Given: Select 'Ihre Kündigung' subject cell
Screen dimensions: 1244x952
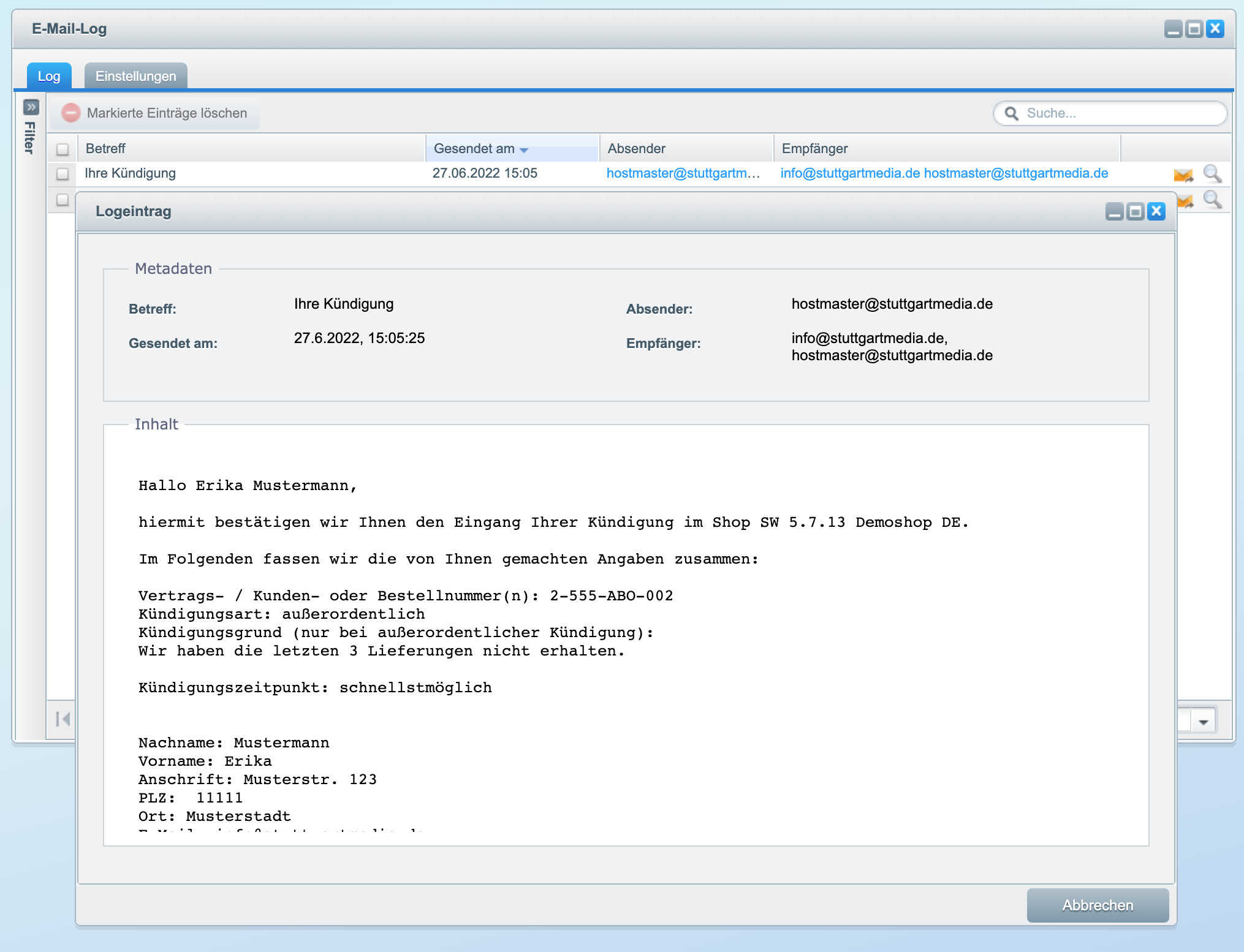Looking at the screenshot, I should tap(130, 173).
